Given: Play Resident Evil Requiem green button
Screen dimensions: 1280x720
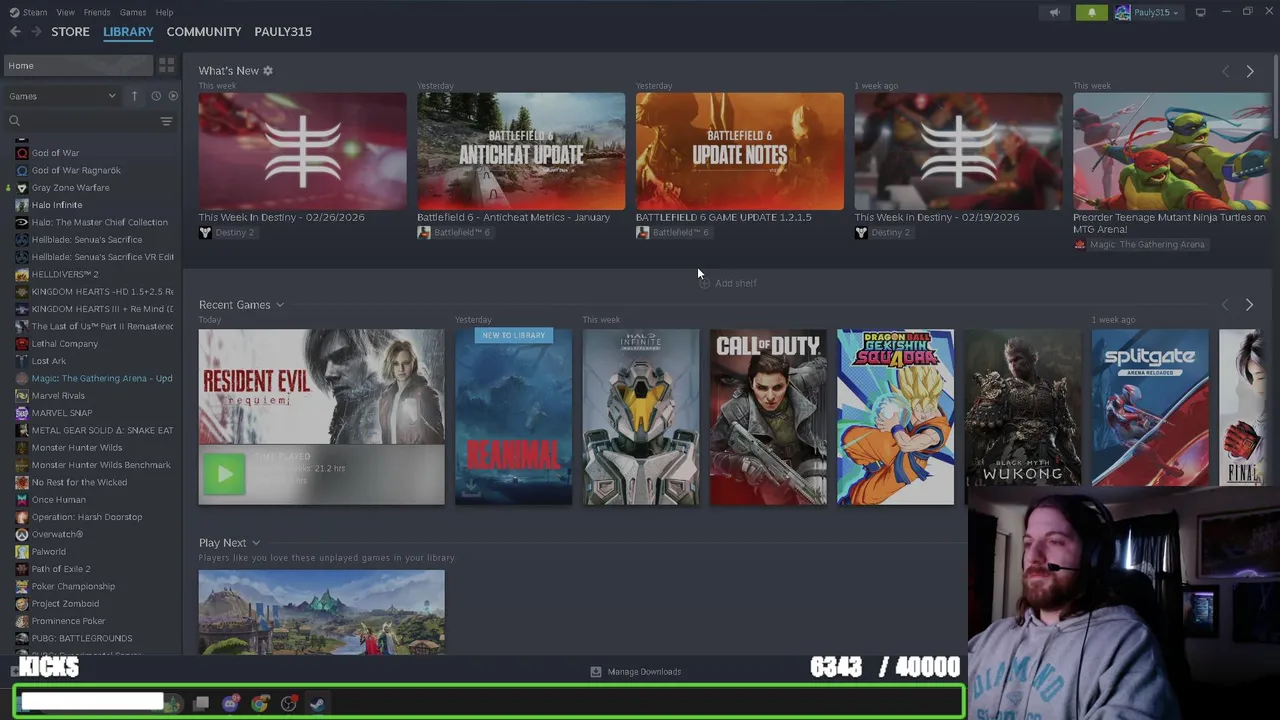Looking at the screenshot, I should click(223, 474).
